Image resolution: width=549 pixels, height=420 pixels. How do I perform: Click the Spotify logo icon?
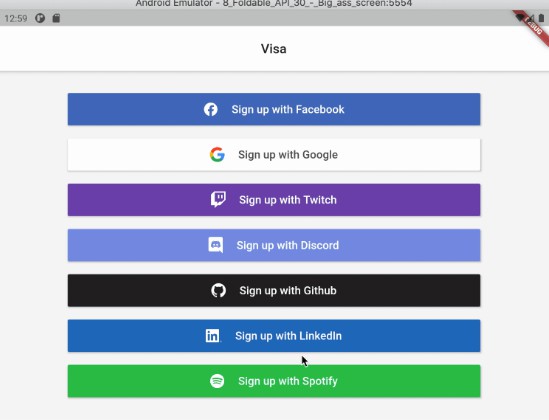(217, 381)
